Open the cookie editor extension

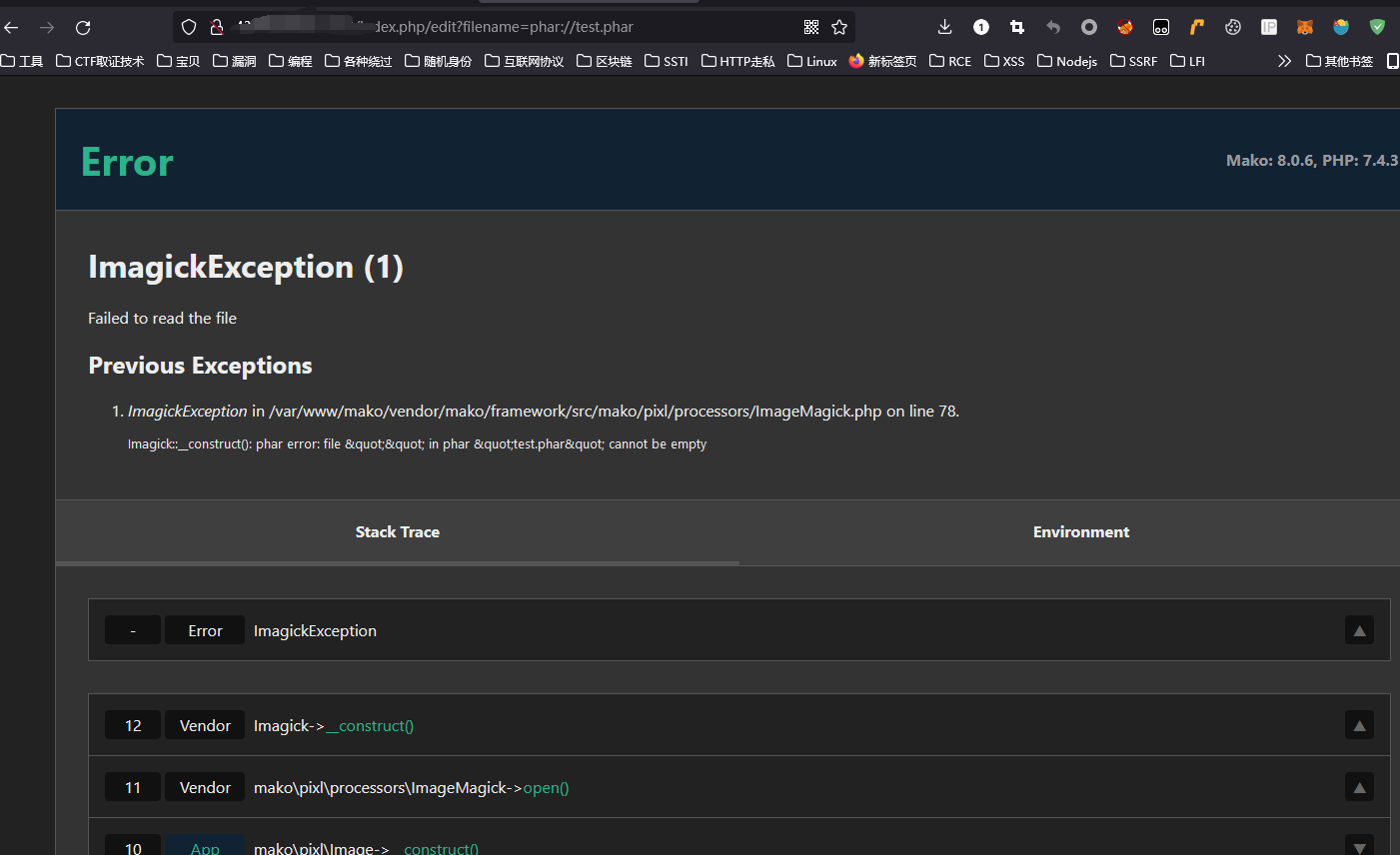(x=1233, y=27)
